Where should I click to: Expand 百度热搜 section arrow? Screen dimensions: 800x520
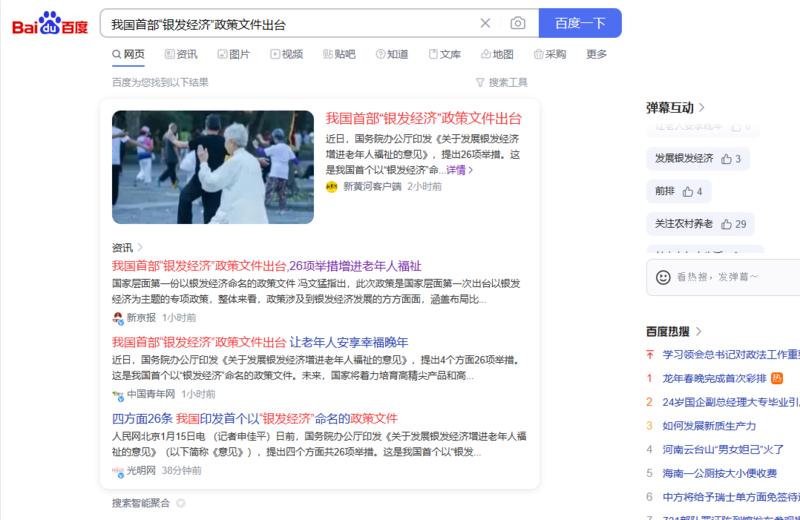pyautogui.click(x=698, y=331)
